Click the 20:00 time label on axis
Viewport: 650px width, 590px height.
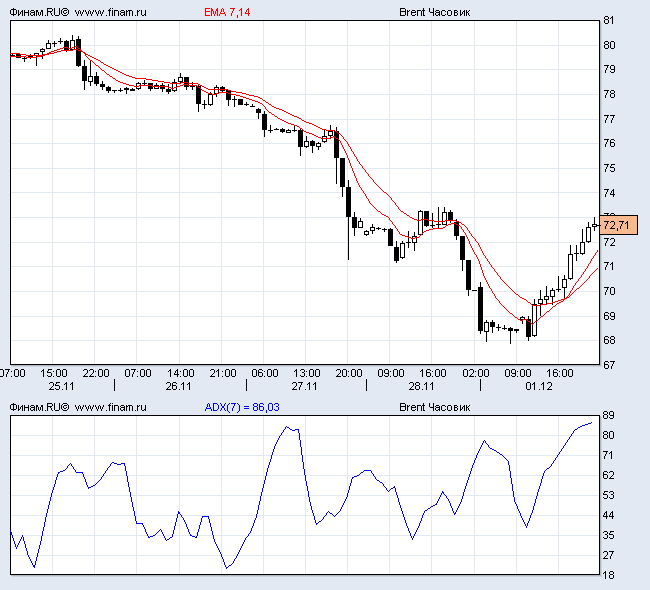pyautogui.click(x=349, y=373)
